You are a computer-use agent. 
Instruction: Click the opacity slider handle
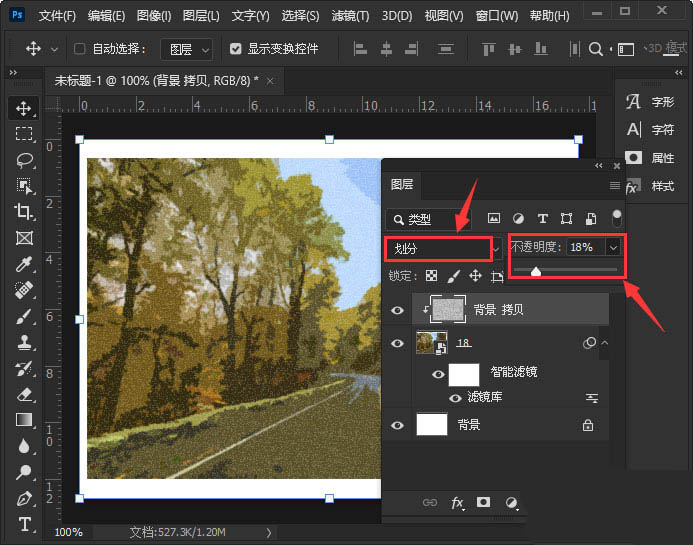[x=536, y=271]
